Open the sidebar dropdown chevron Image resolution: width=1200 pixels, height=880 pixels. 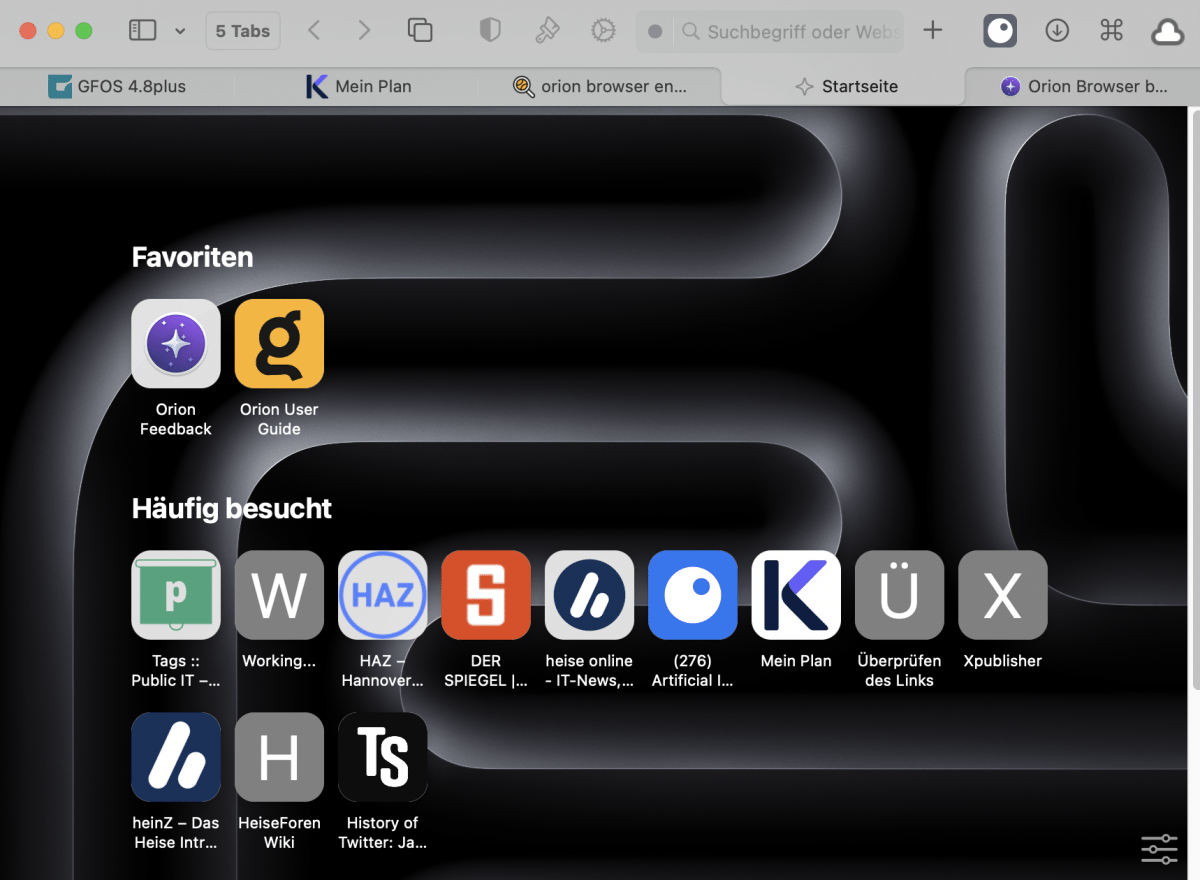point(180,31)
